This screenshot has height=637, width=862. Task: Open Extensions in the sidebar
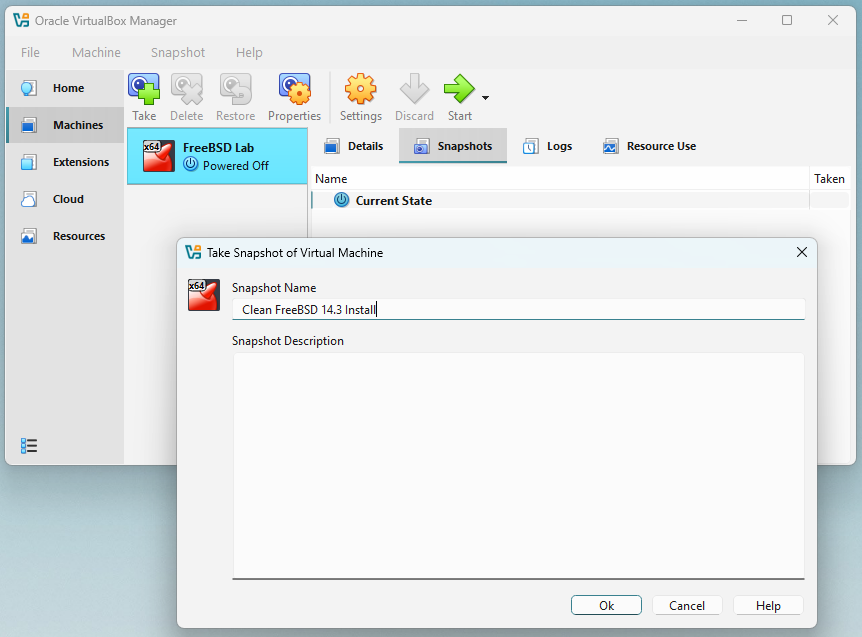[65, 162]
